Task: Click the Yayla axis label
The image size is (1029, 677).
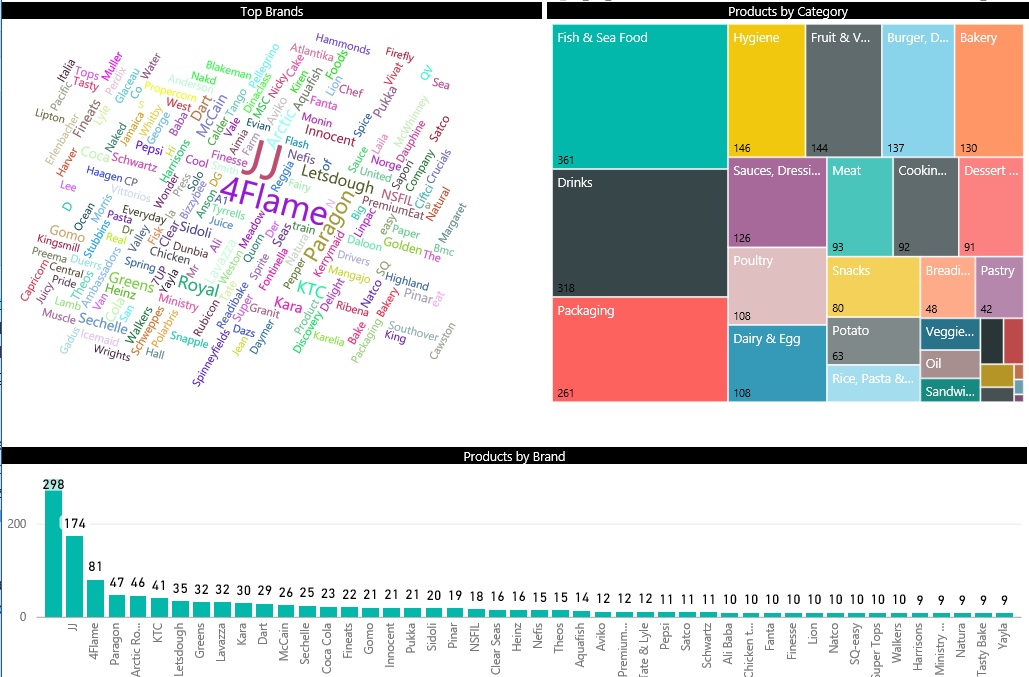Action: (x=1003, y=636)
